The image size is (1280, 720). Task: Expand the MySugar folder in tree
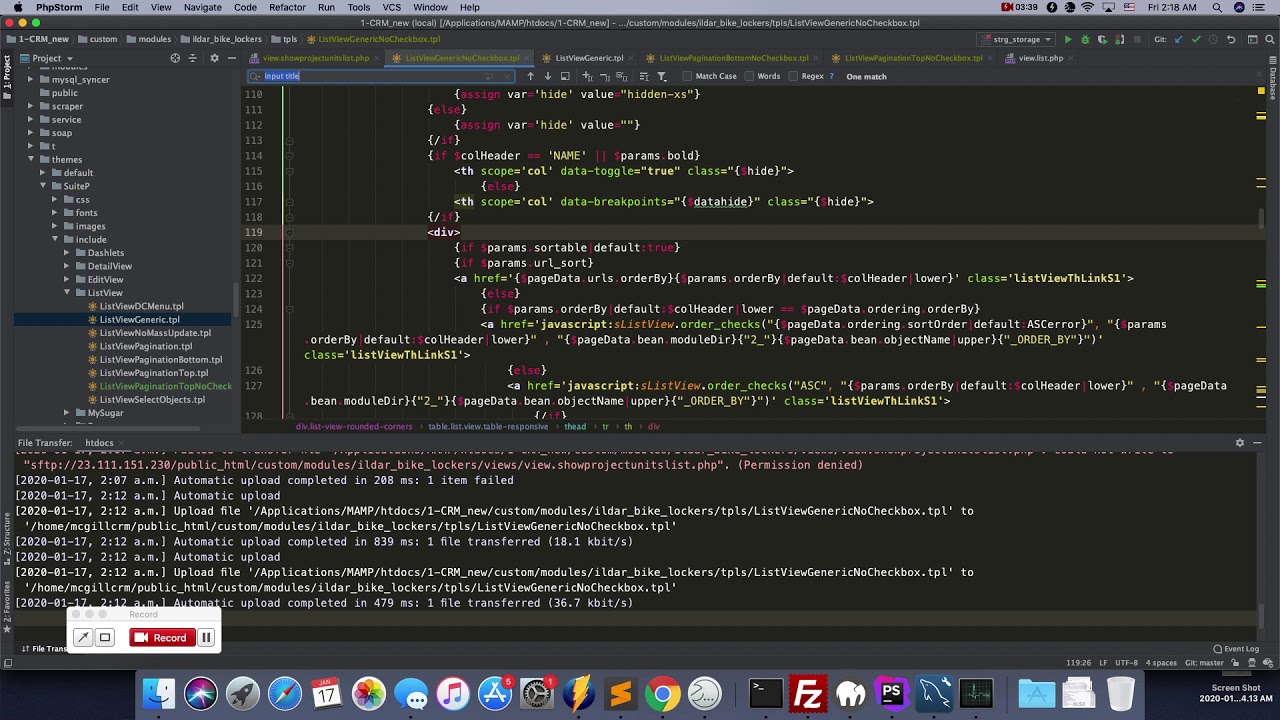[67, 413]
